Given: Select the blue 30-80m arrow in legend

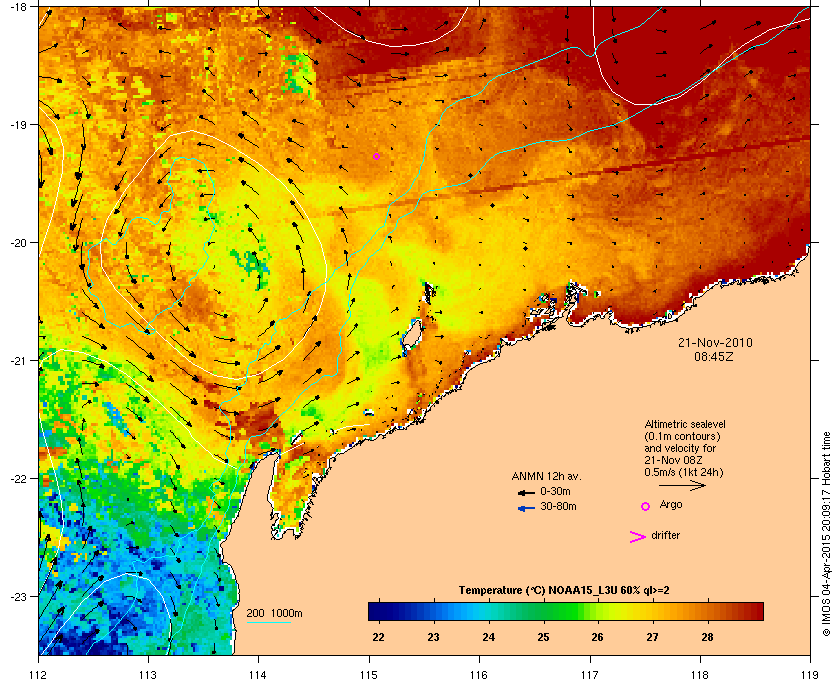Looking at the screenshot, I should tap(526, 508).
